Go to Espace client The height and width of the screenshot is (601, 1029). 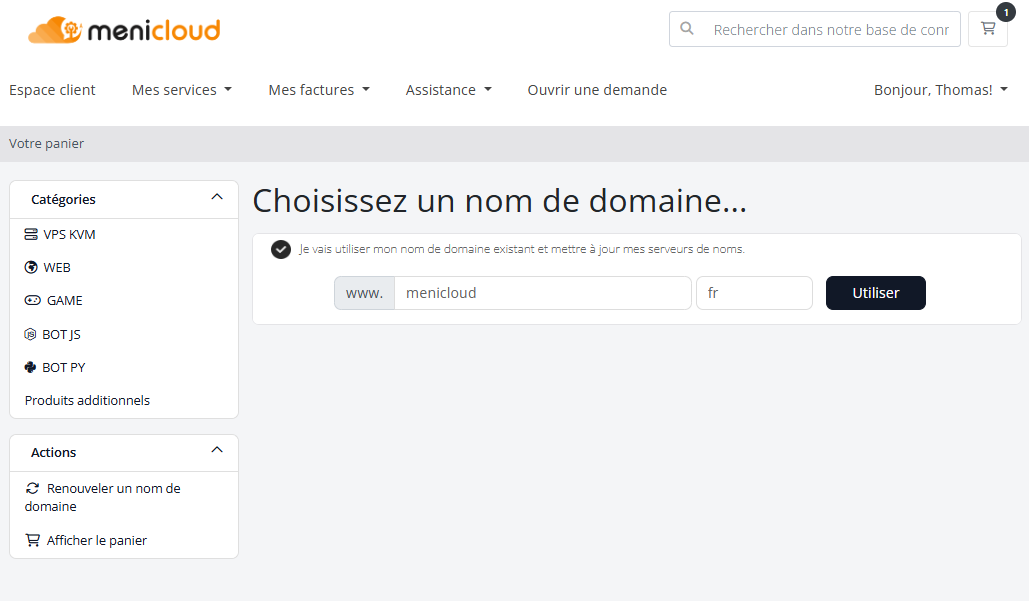pyautogui.click(x=52, y=90)
